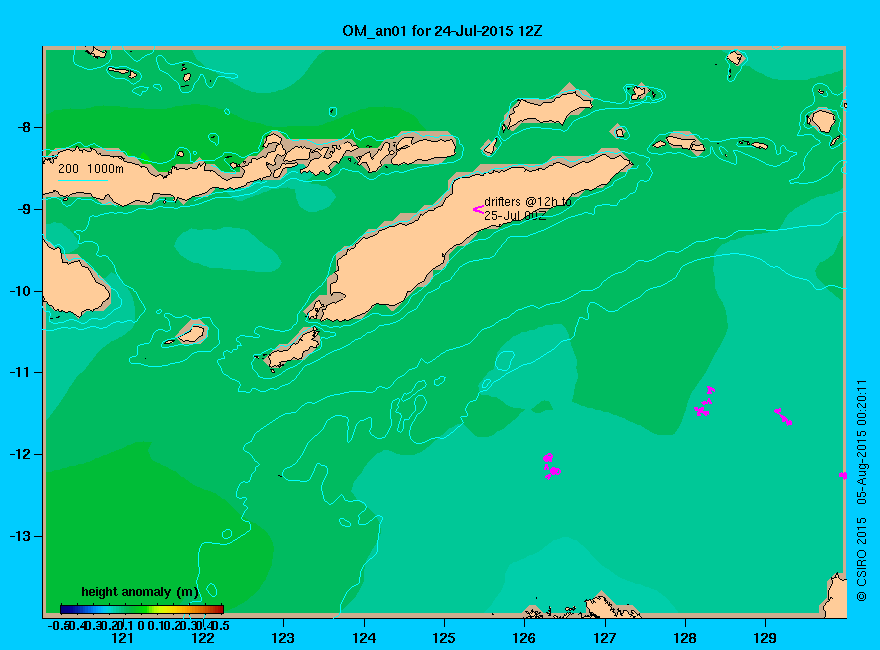Click the "-0.5" label of the color bar
880x650 pixels.
coord(58,625)
